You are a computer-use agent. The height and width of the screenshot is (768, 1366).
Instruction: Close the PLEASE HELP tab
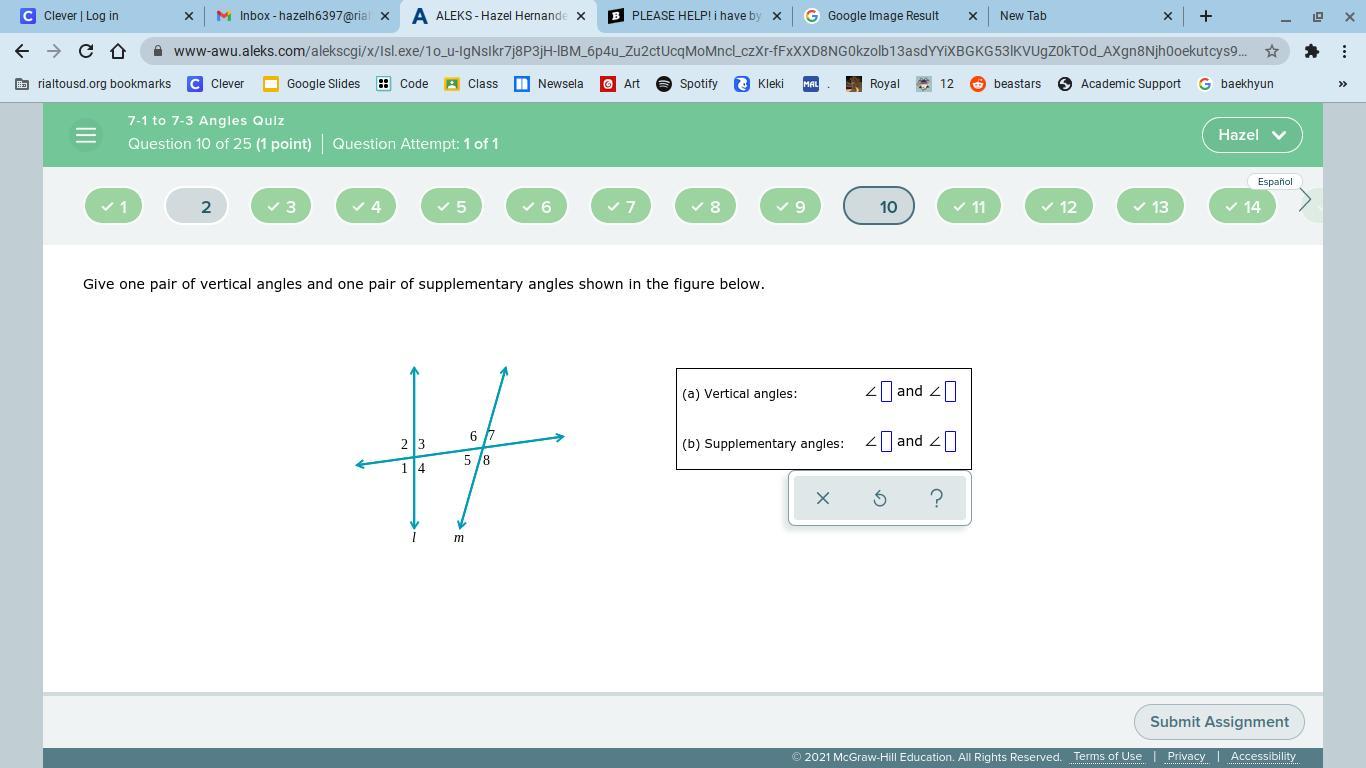pos(777,16)
